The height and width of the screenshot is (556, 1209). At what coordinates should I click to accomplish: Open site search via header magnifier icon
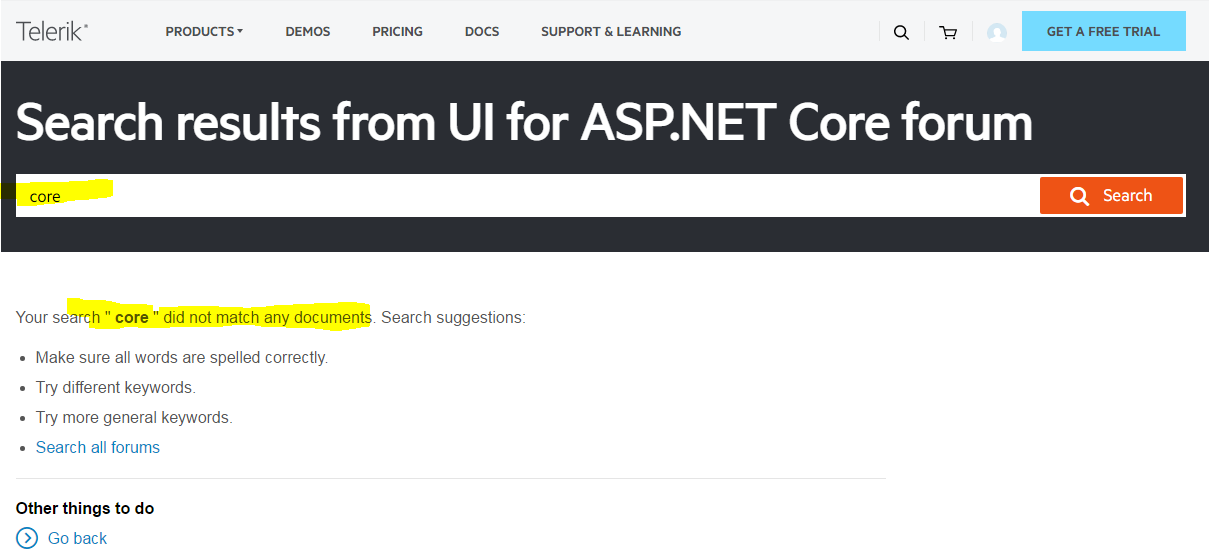[x=901, y=32]
